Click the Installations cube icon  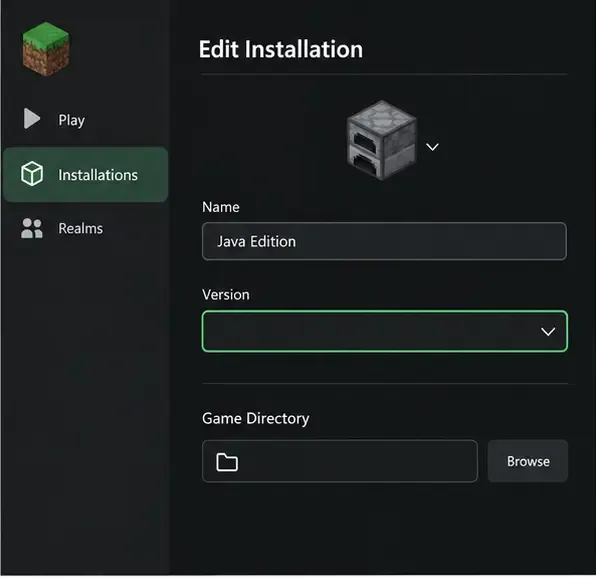(32, 174)
